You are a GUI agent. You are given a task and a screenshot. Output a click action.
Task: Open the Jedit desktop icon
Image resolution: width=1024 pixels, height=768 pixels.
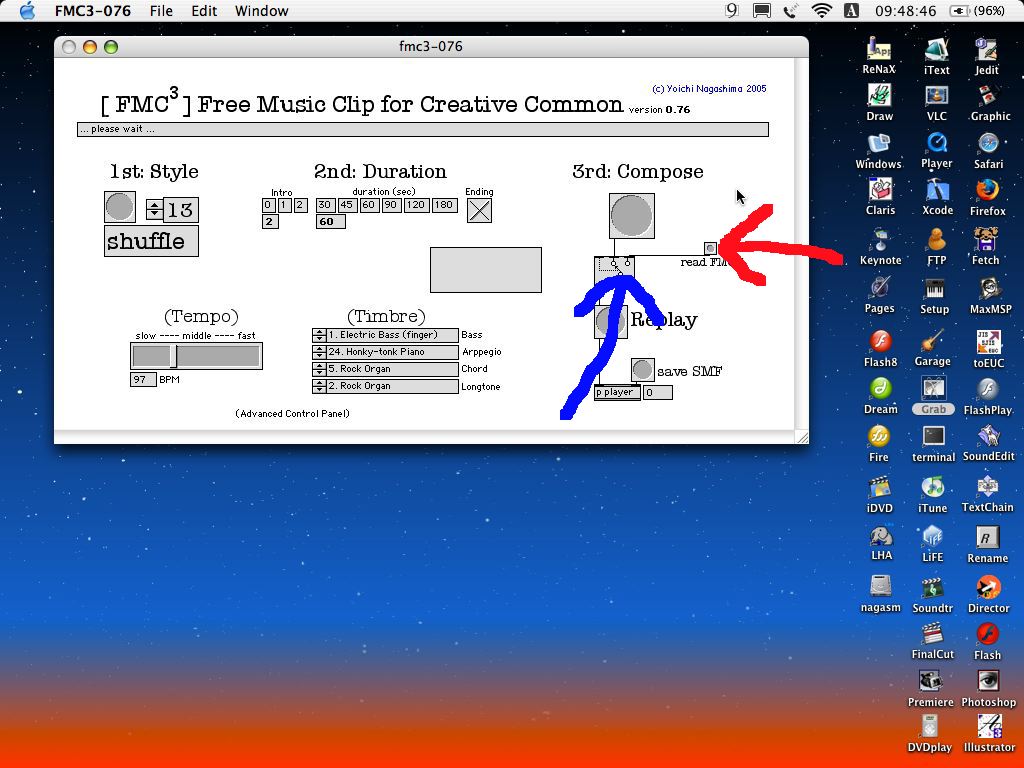986,56
